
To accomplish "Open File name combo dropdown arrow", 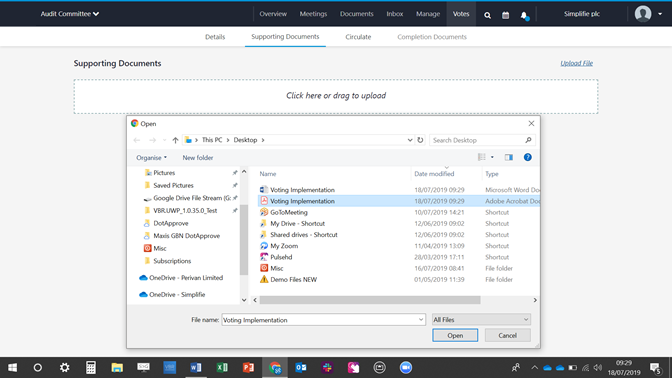I will (x=420, y=320).
